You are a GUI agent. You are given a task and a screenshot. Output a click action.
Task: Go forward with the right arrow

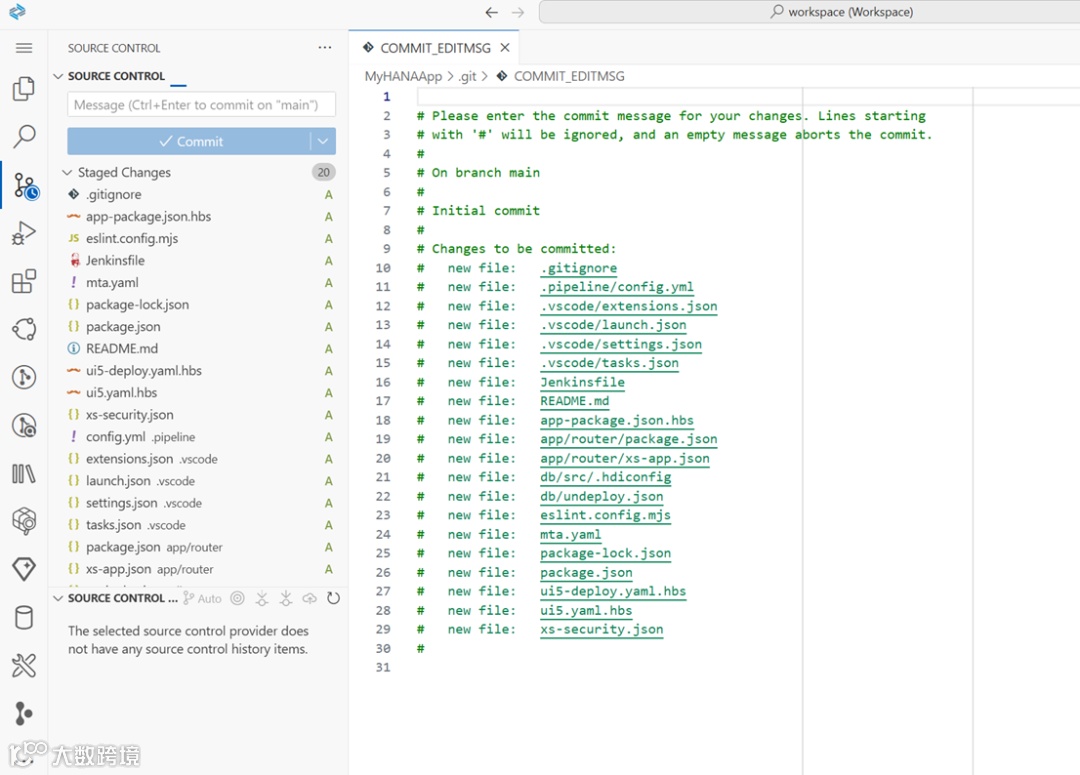click(518, 12)
